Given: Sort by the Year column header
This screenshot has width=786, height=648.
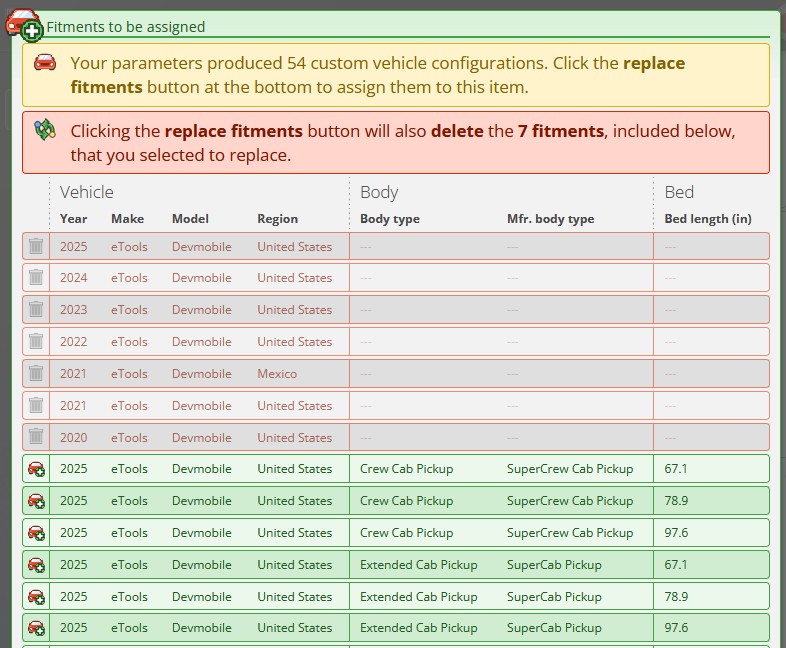Looking at the screenshot, I should point(73,219).
